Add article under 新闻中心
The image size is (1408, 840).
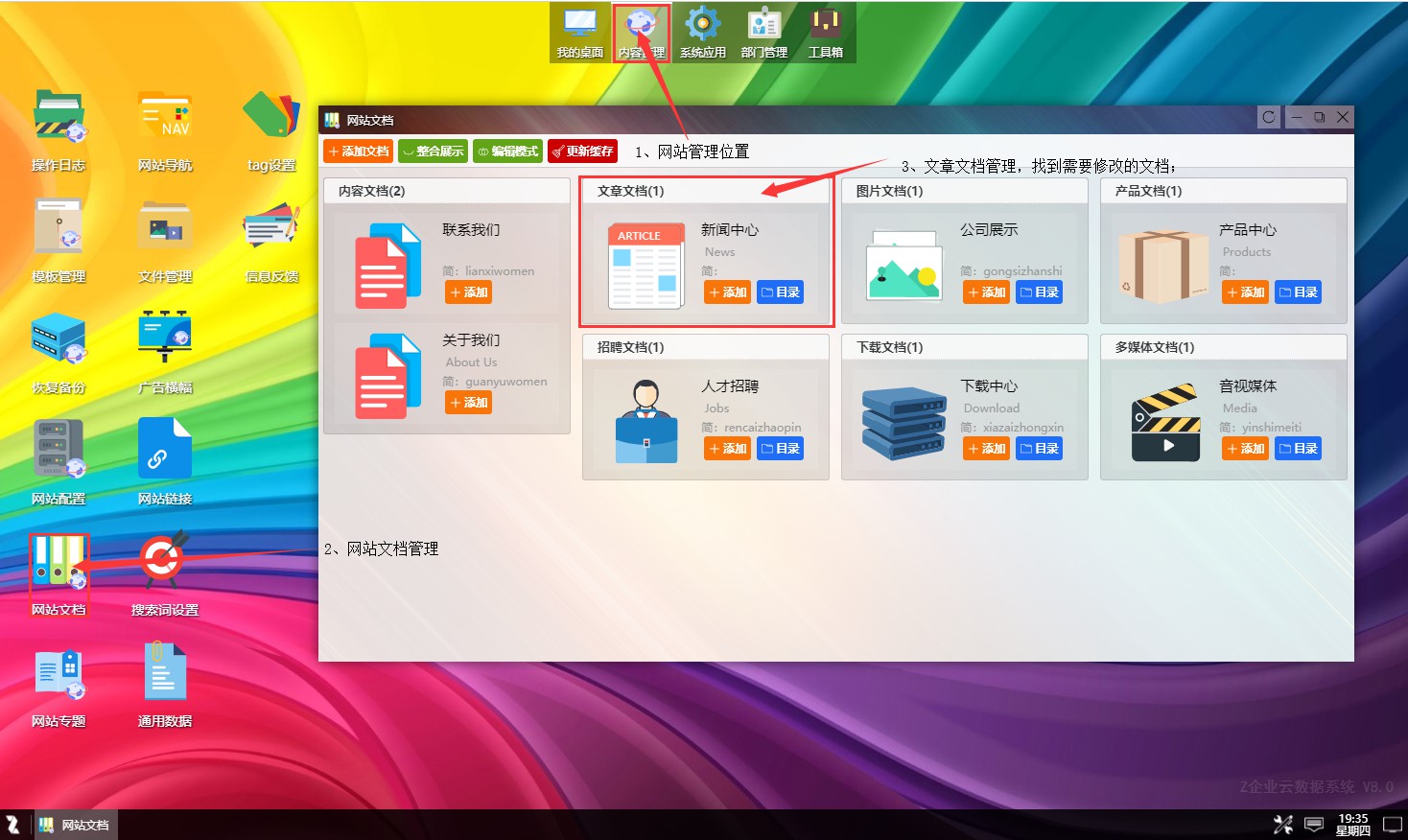tap(728, 292)
